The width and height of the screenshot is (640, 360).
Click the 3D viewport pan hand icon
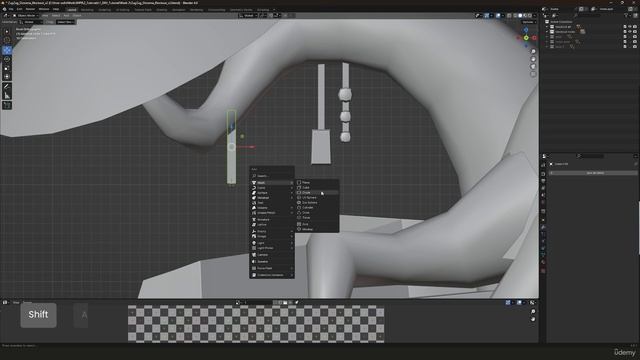[533, 59]
